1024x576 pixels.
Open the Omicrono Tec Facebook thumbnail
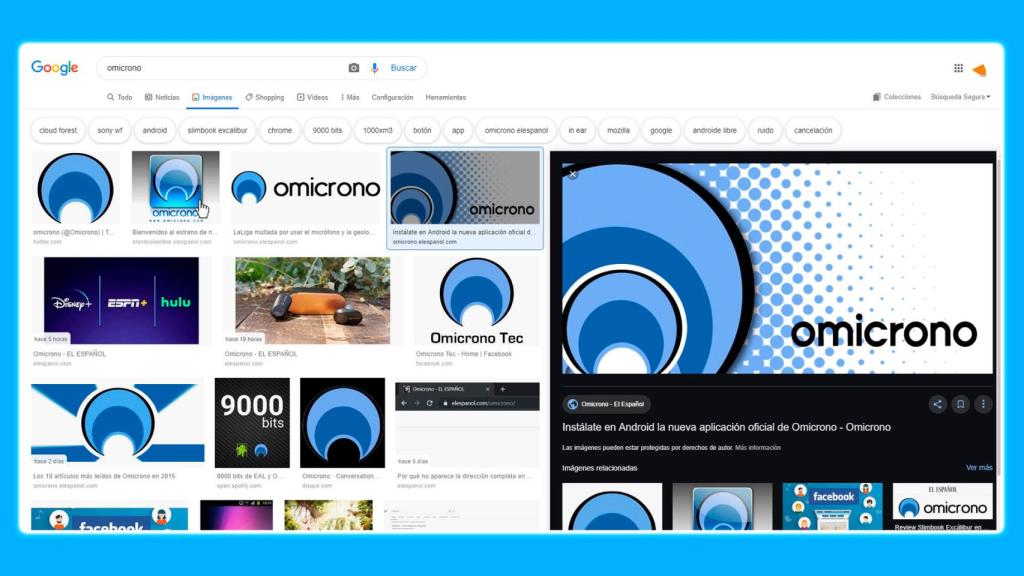(x=477, y=301)
